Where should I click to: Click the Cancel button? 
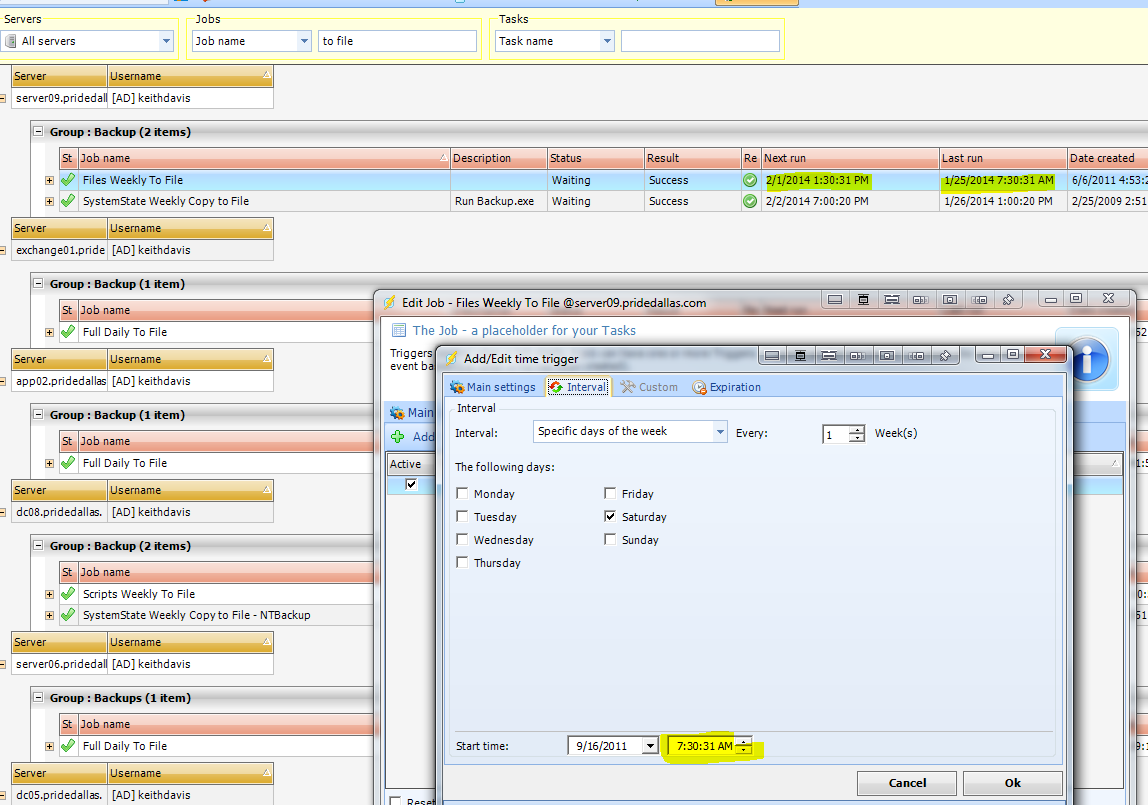(906, 783)
